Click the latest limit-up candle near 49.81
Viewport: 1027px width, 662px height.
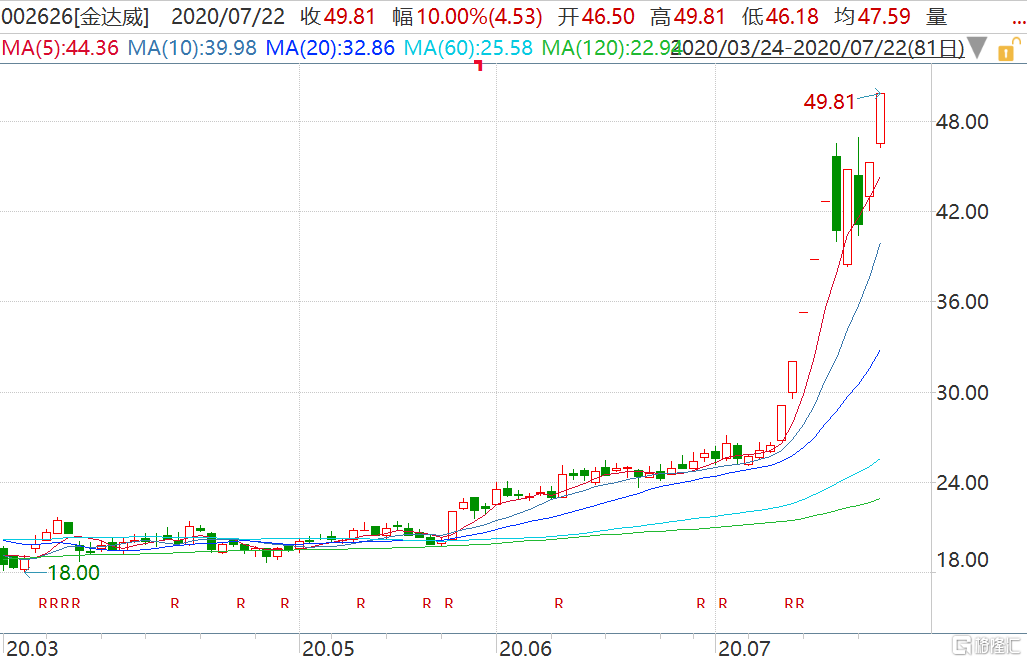point(880,119)
